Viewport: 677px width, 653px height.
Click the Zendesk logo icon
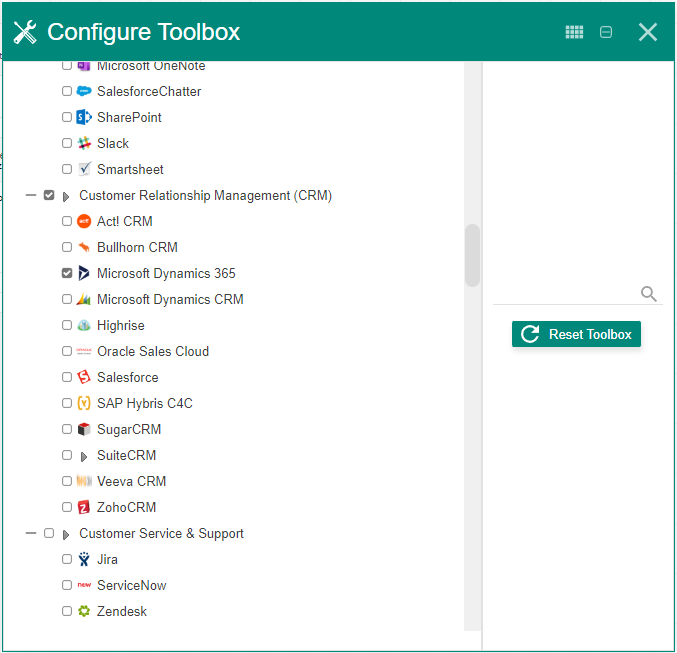point(84,611)
